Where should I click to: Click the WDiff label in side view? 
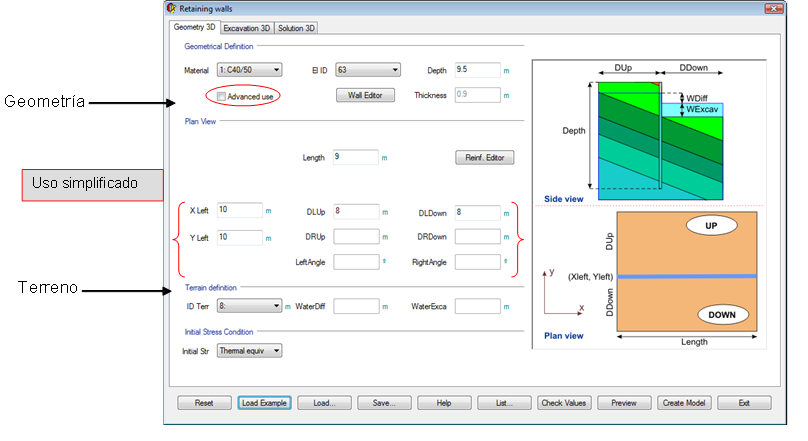[x=697, y=98]
